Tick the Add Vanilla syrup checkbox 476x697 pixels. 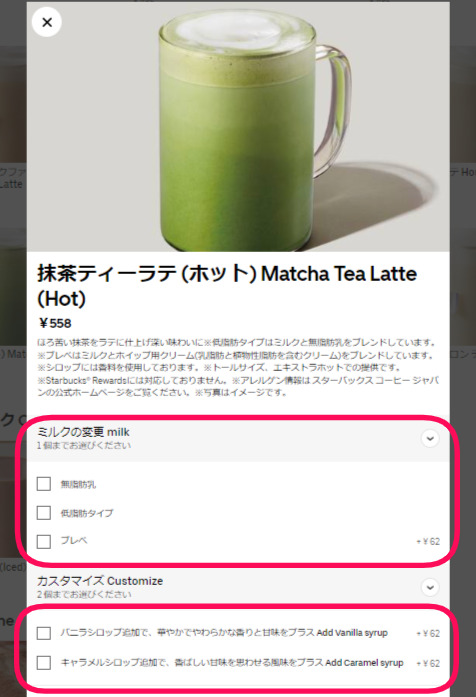click(x=44, y=633)
